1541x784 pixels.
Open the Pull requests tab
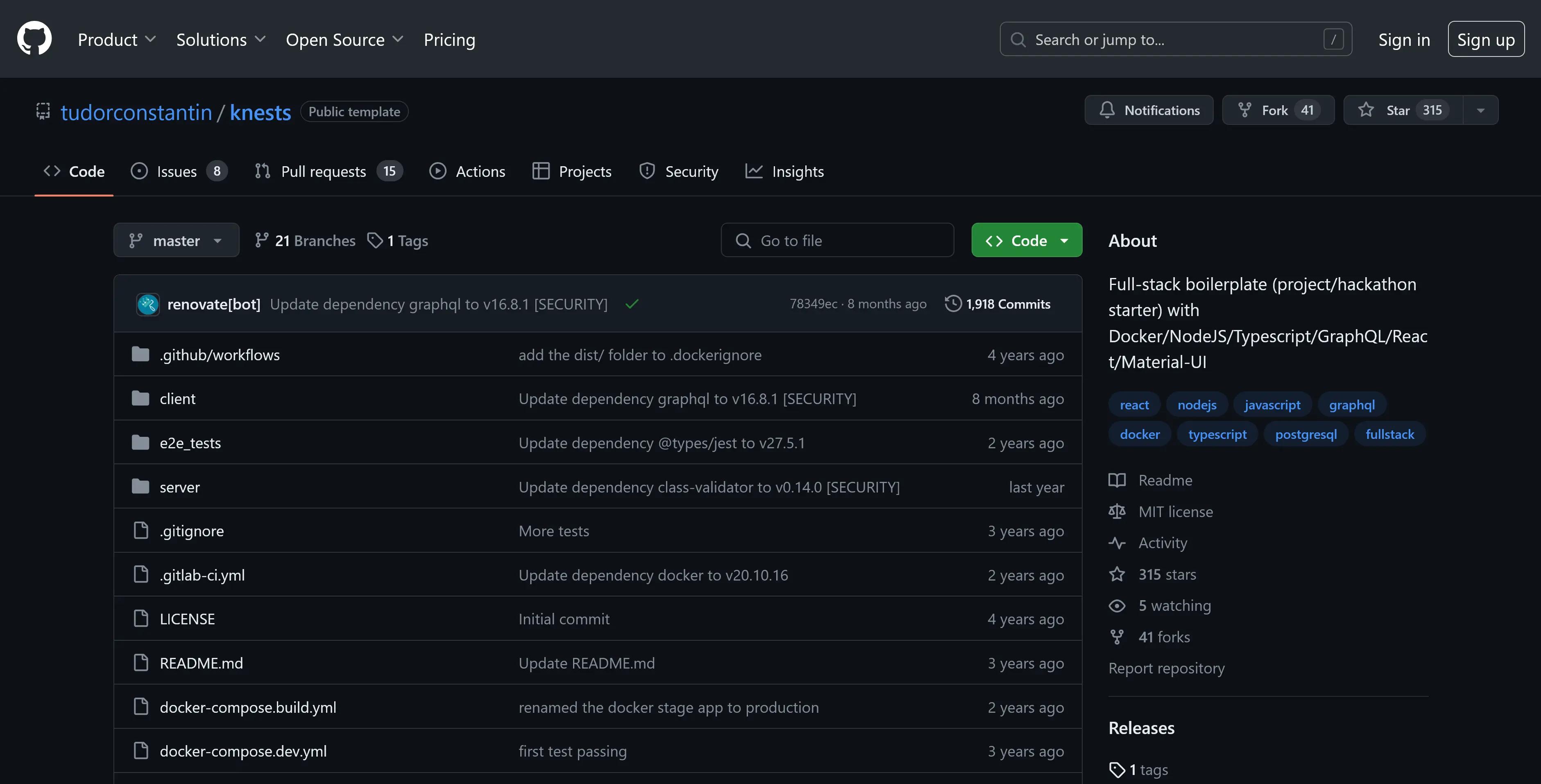(328, 172)
